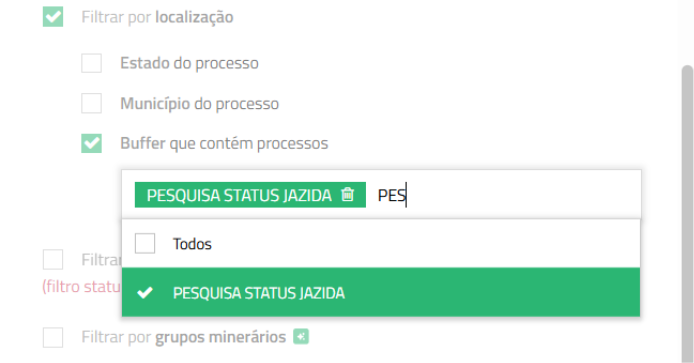This screenshot has width=694, height=363.
Task: Toggle the Filtrar por grupos minerários checkbox
Action: point(53,337)
